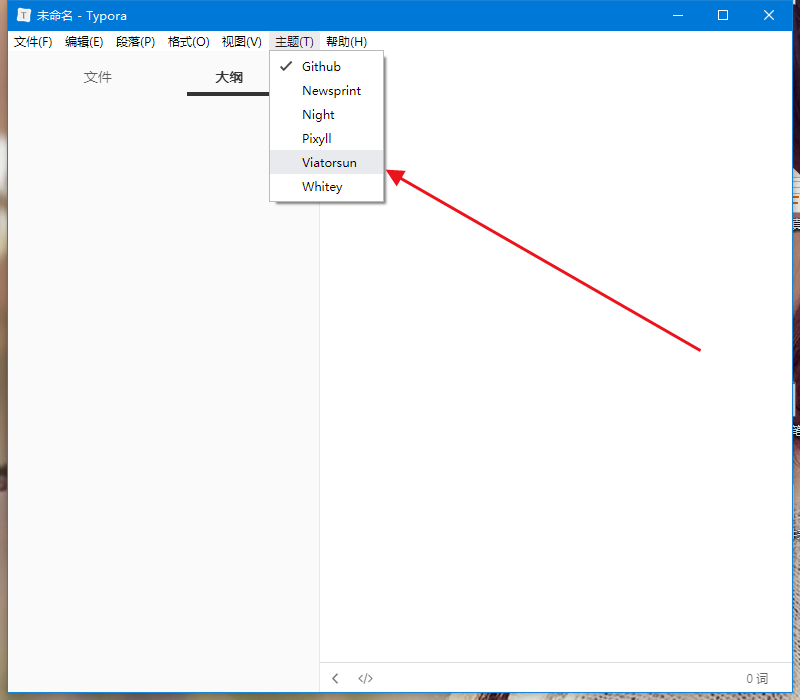This screenshot has height=700, width=800.
Task: Click the Typora app icon in title bar
Action: point(23,15)
